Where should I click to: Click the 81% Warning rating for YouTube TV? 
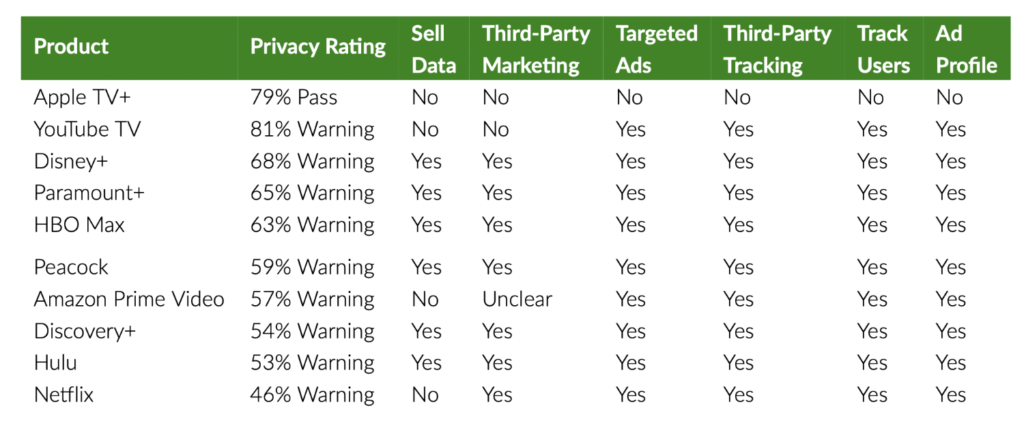312,129
